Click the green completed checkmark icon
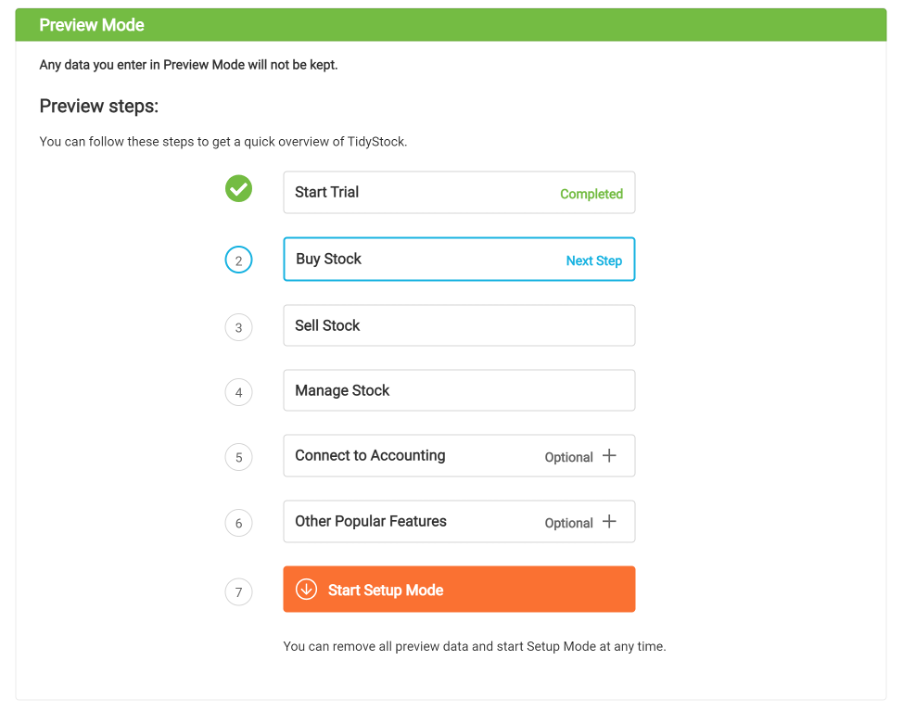 (239, 188)
